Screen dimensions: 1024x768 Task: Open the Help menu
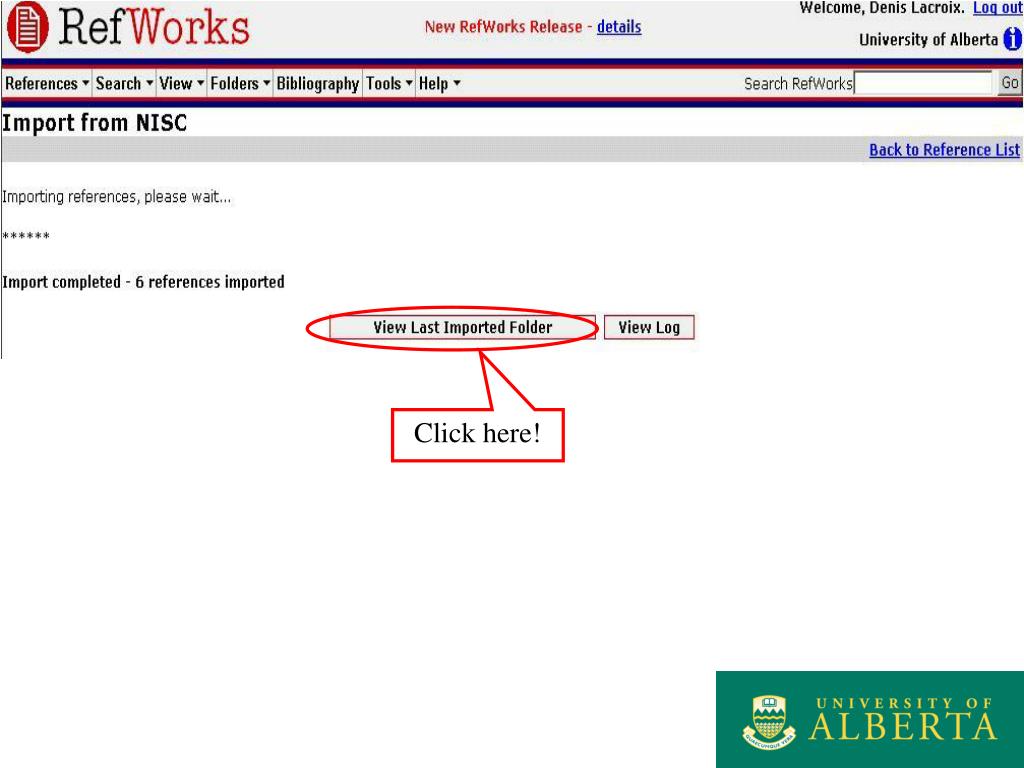(x=439, y=84)
